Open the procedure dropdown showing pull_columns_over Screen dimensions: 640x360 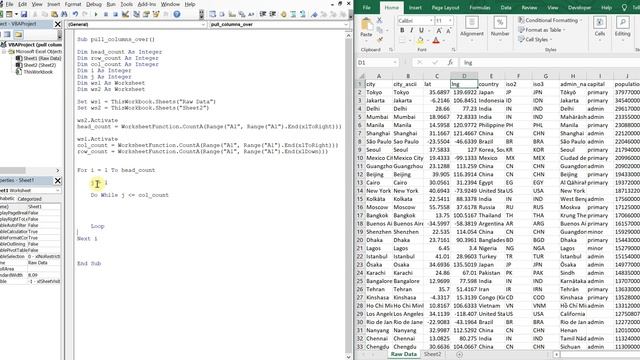click(345, 24)
